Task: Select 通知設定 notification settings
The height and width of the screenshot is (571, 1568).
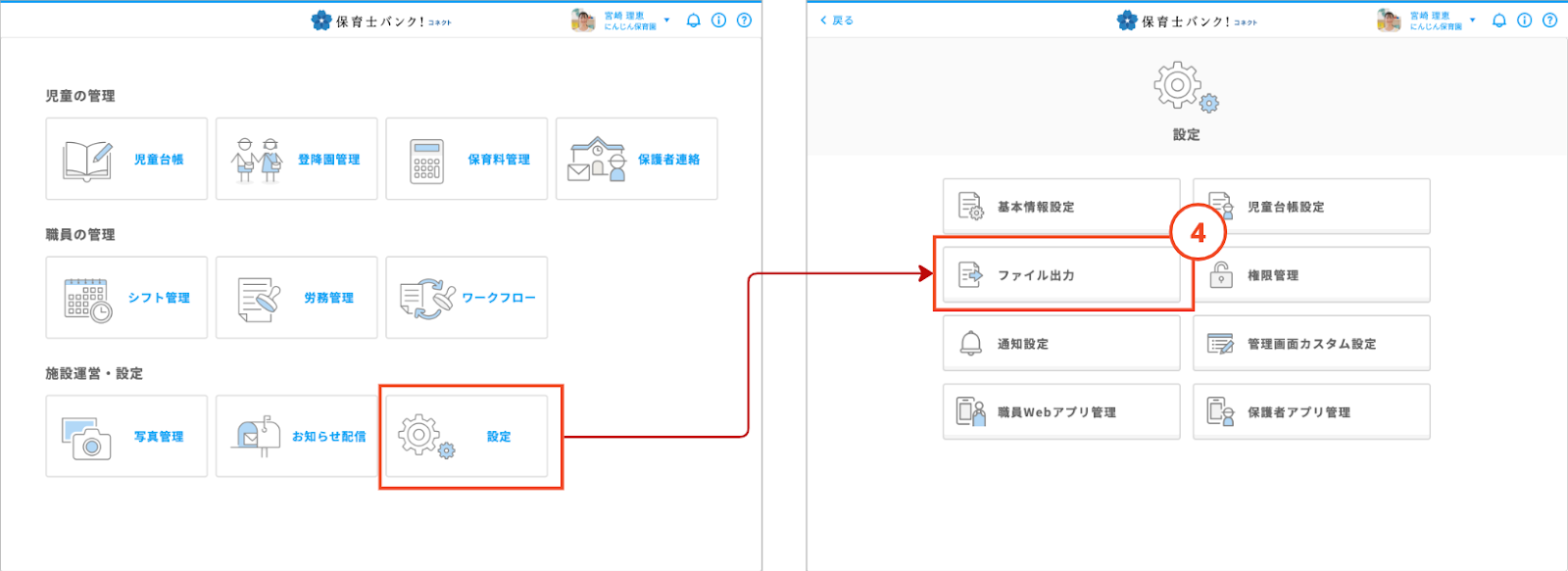Action: point(1061,344)
